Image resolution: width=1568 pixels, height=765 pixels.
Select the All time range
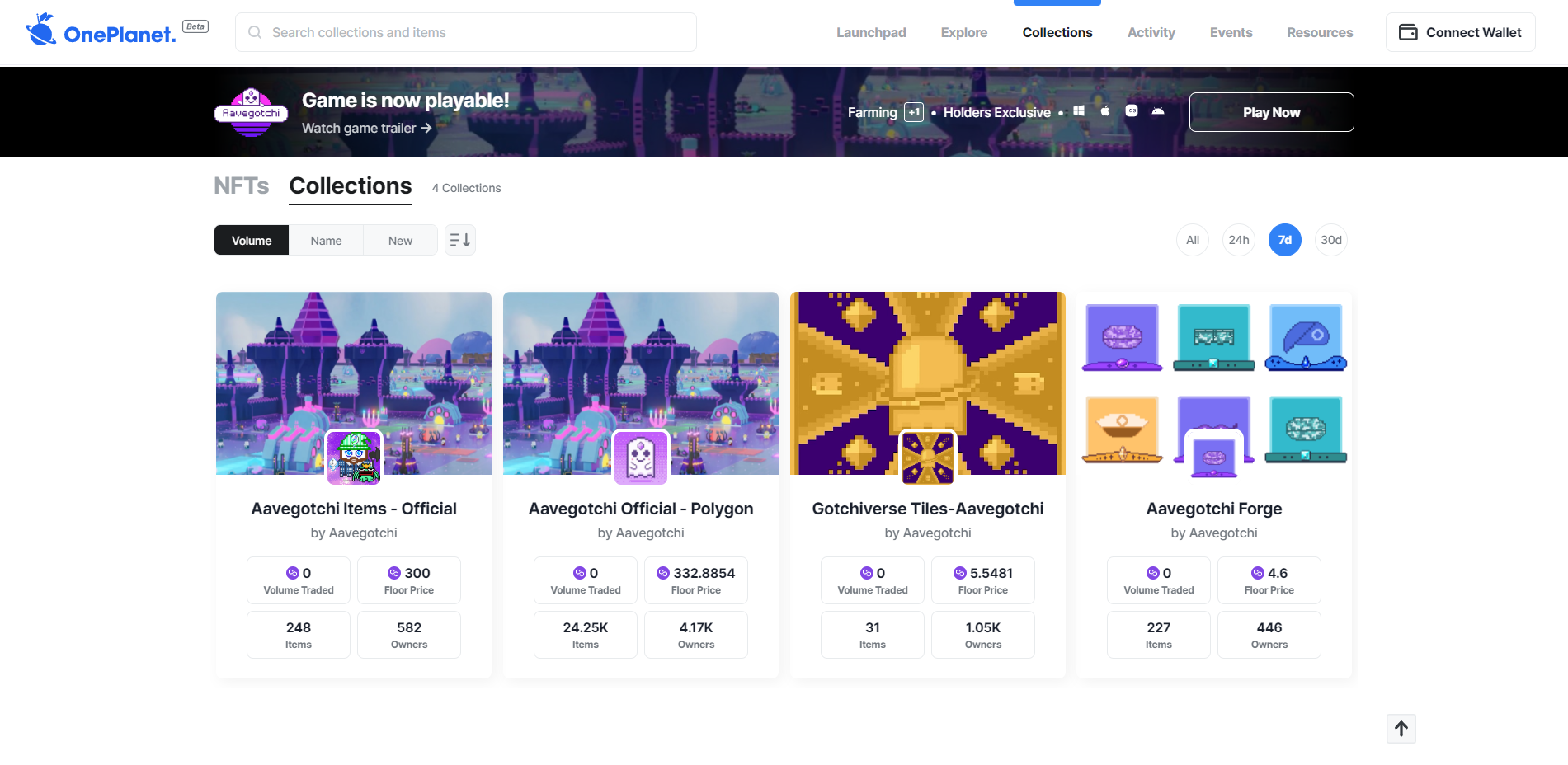point(1193,240)
